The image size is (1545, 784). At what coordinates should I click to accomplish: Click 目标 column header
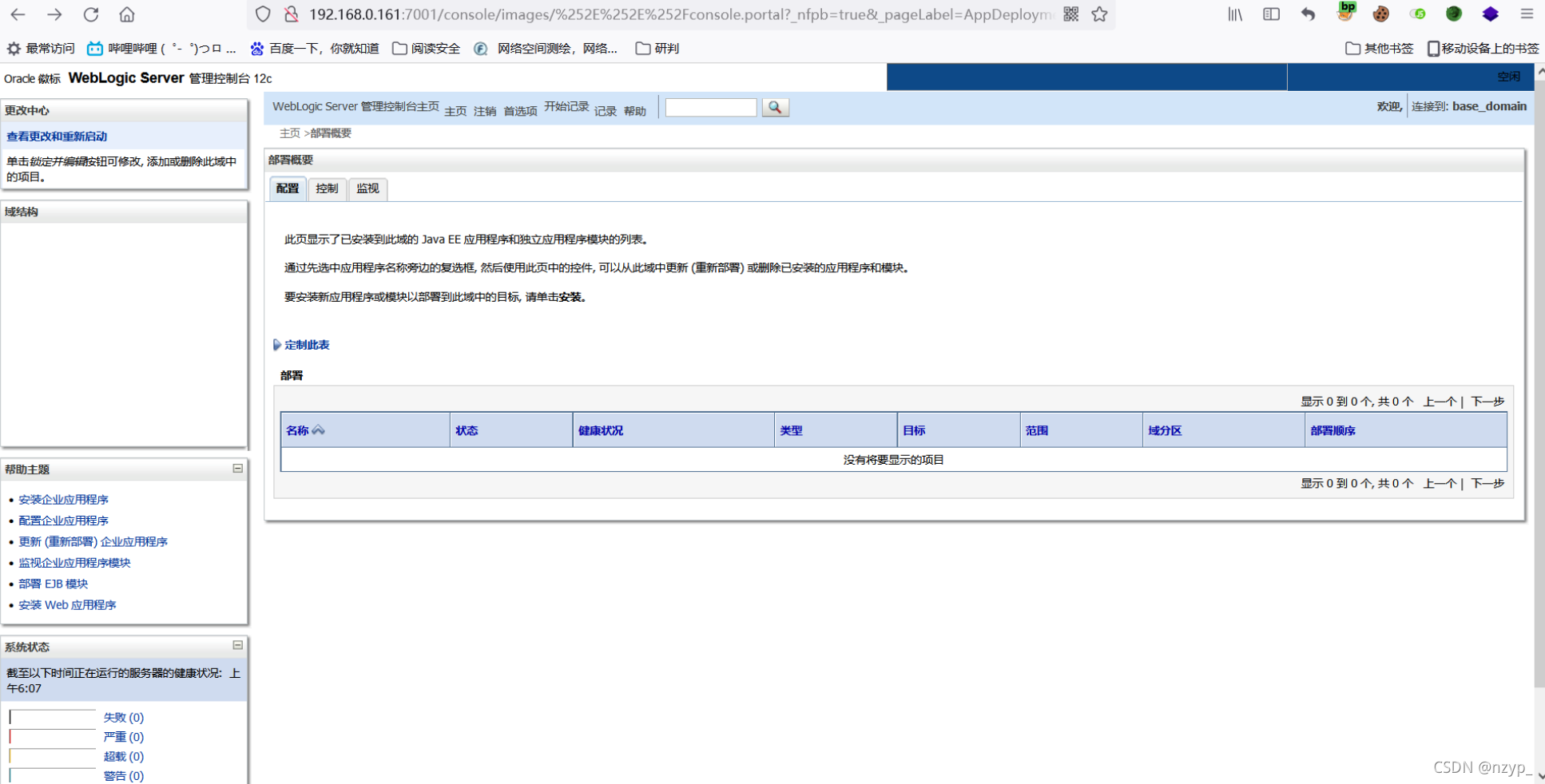(x=914, y=431)
